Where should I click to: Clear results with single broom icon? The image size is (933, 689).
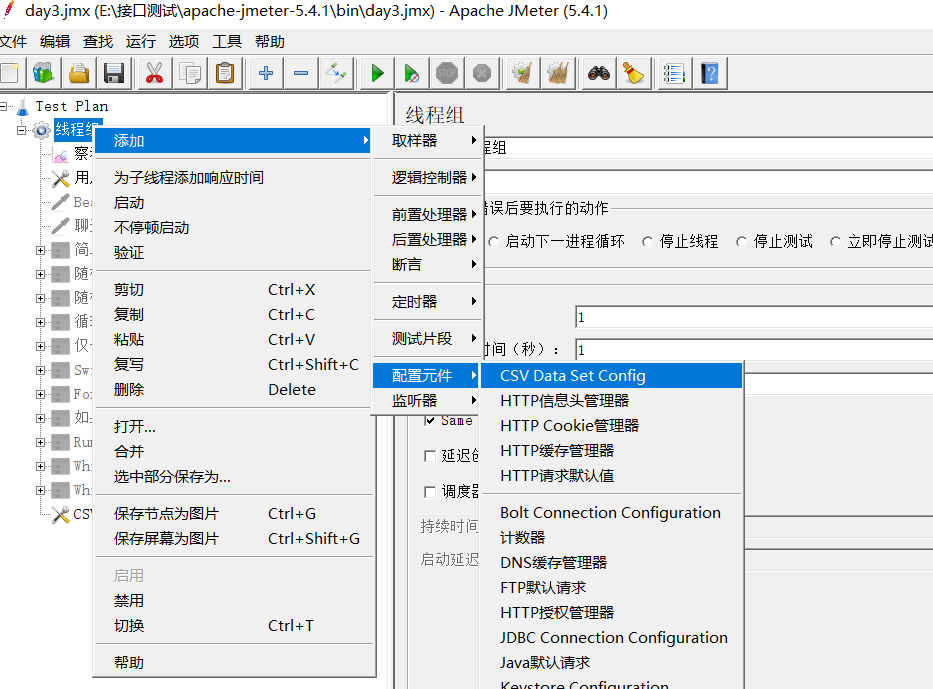(522, 73)
